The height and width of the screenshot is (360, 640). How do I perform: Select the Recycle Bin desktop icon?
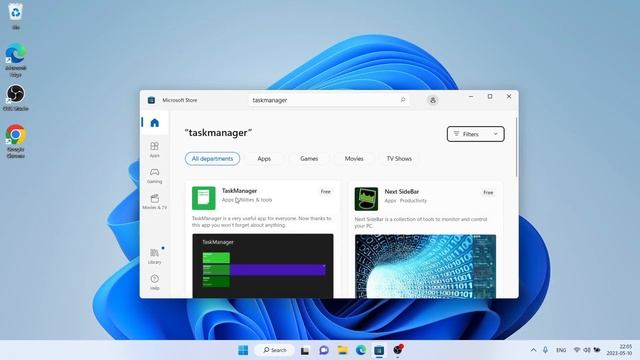click(x=16, y=16)
